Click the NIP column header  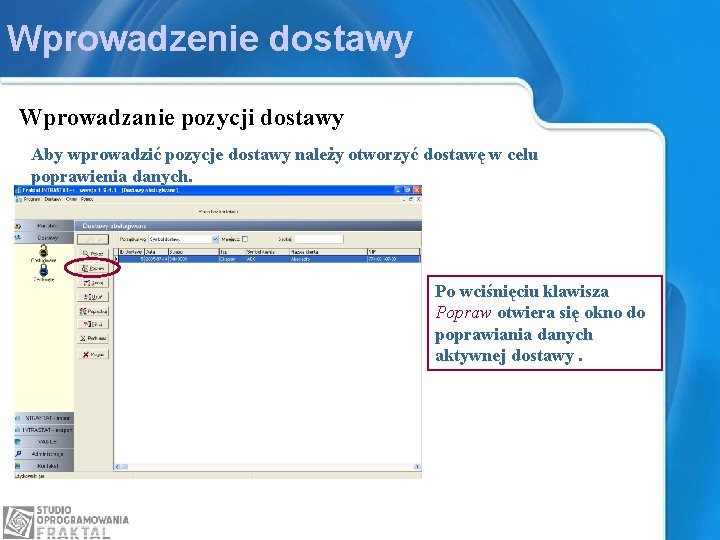(x=394, y=252)
